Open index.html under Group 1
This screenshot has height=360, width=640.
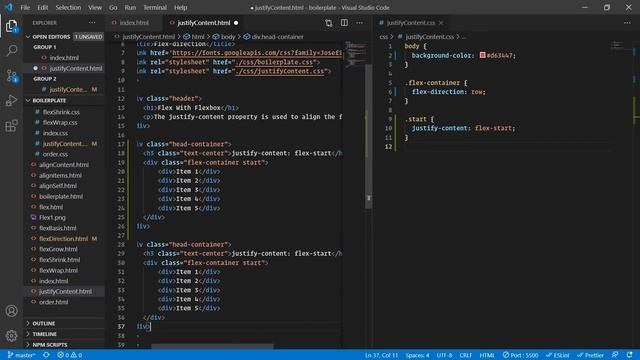65,58
